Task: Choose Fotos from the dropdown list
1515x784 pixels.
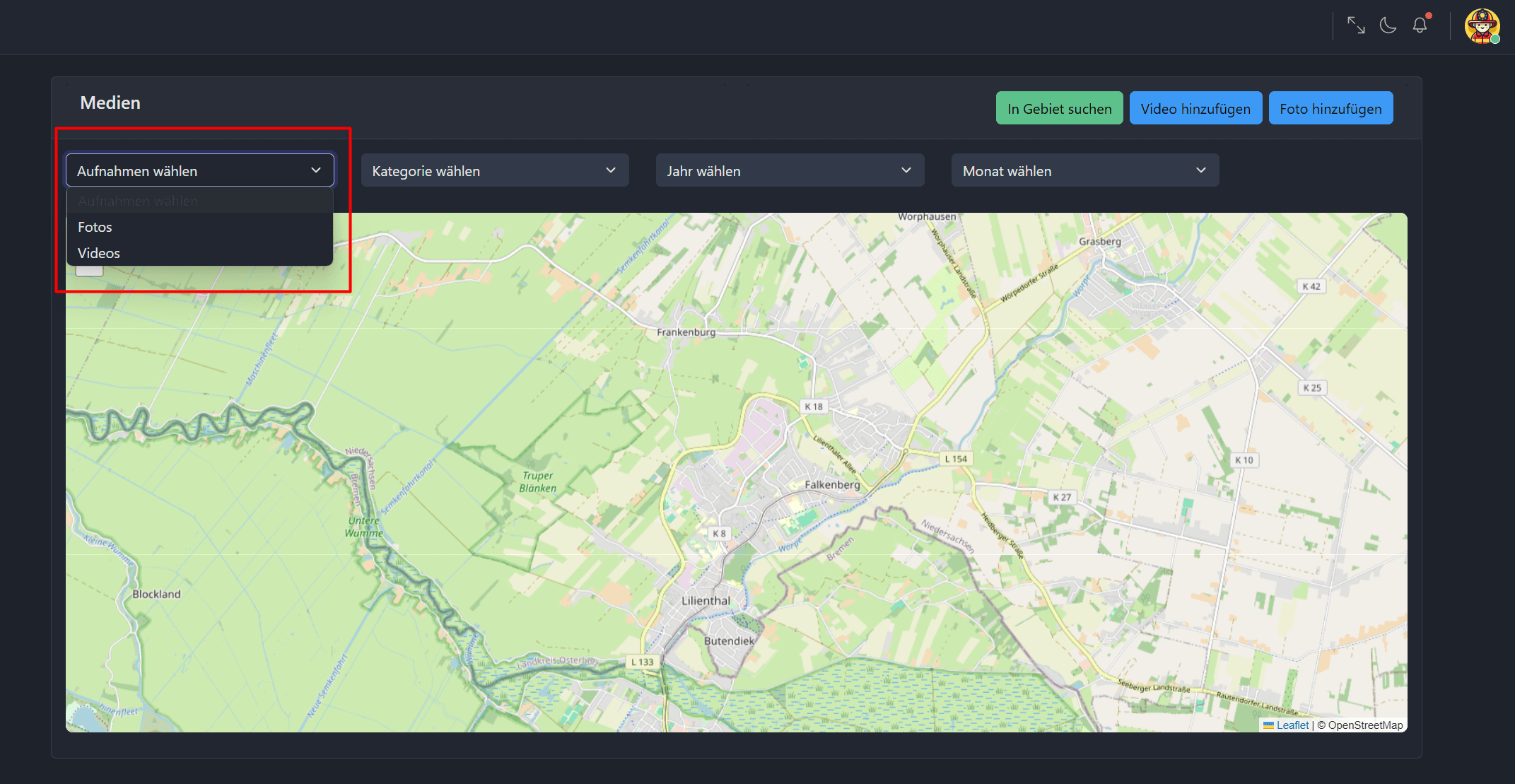Action: pyautogui.click(x=95, y=227)
